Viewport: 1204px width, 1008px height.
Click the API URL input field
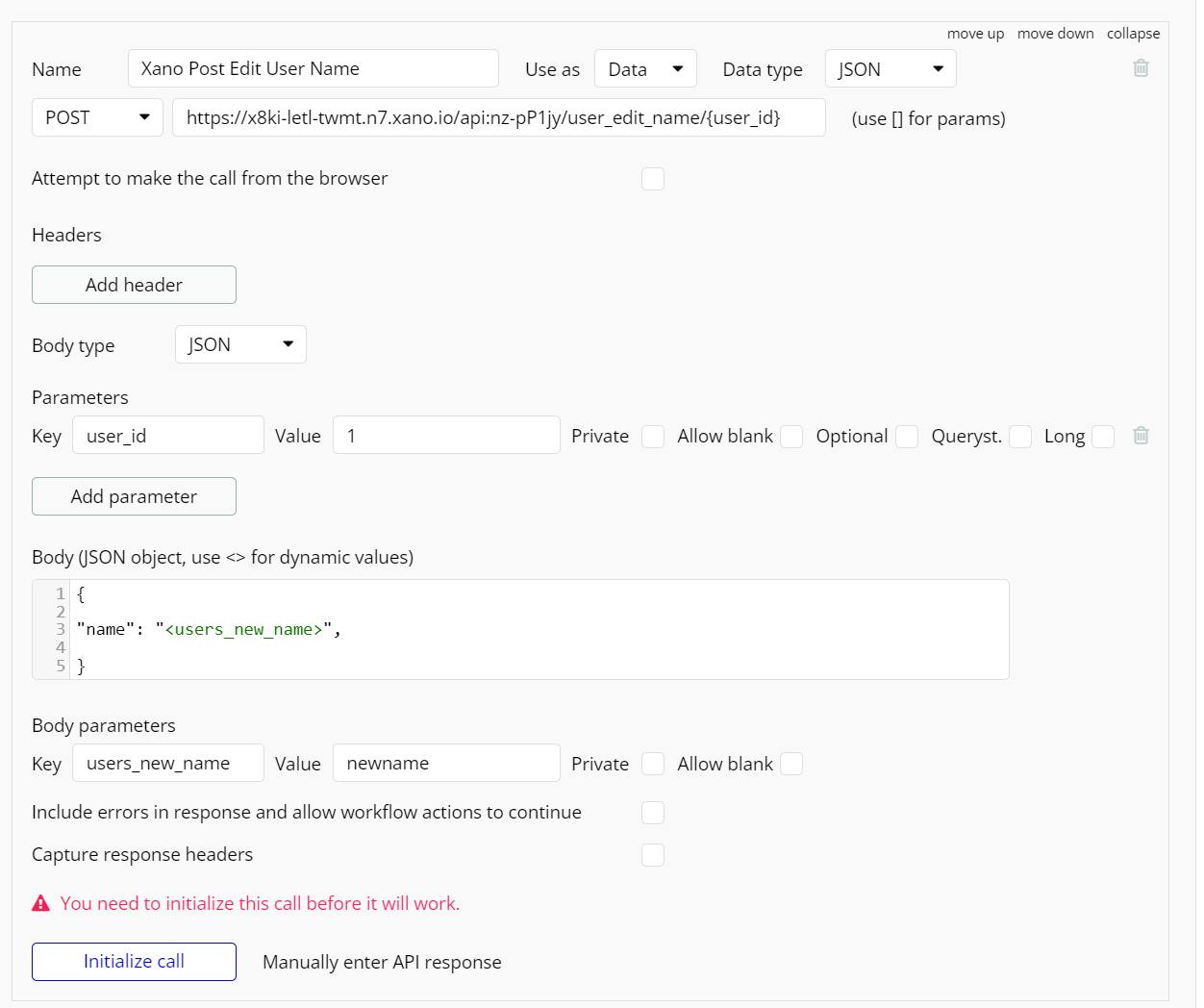498,117
